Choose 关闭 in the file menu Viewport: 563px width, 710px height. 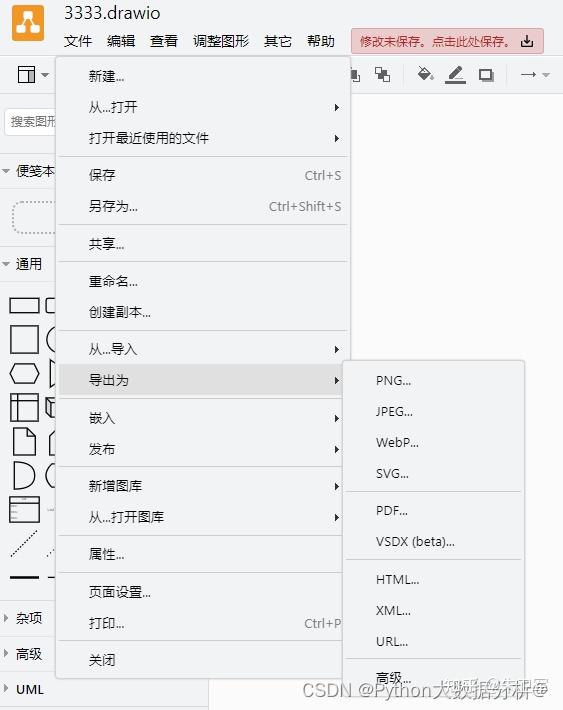pyautogui.click(x=203, y=660)
